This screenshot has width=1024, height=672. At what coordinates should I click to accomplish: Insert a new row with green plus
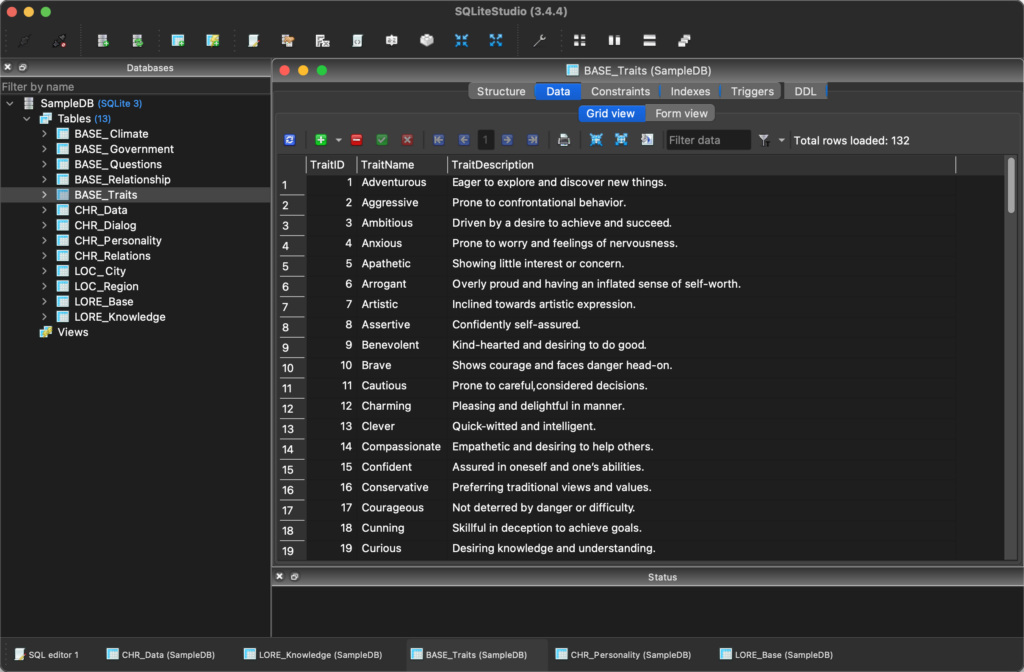point(321,140)
